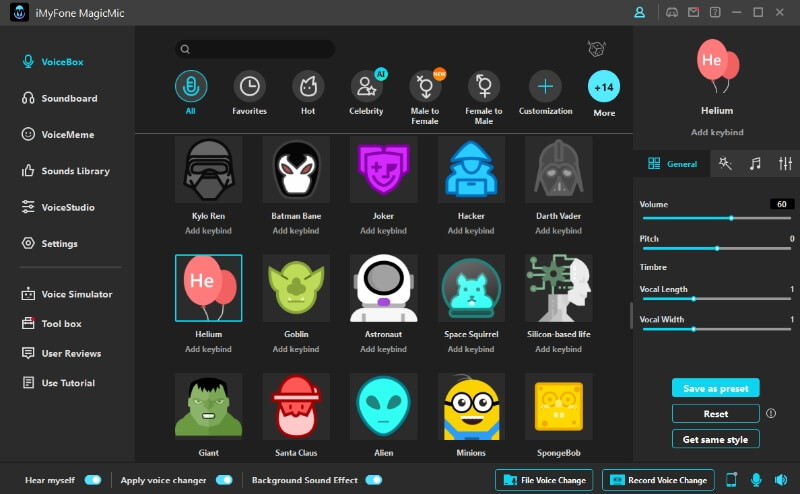
Task: Open File Voice Change
Action: point(544,480)
